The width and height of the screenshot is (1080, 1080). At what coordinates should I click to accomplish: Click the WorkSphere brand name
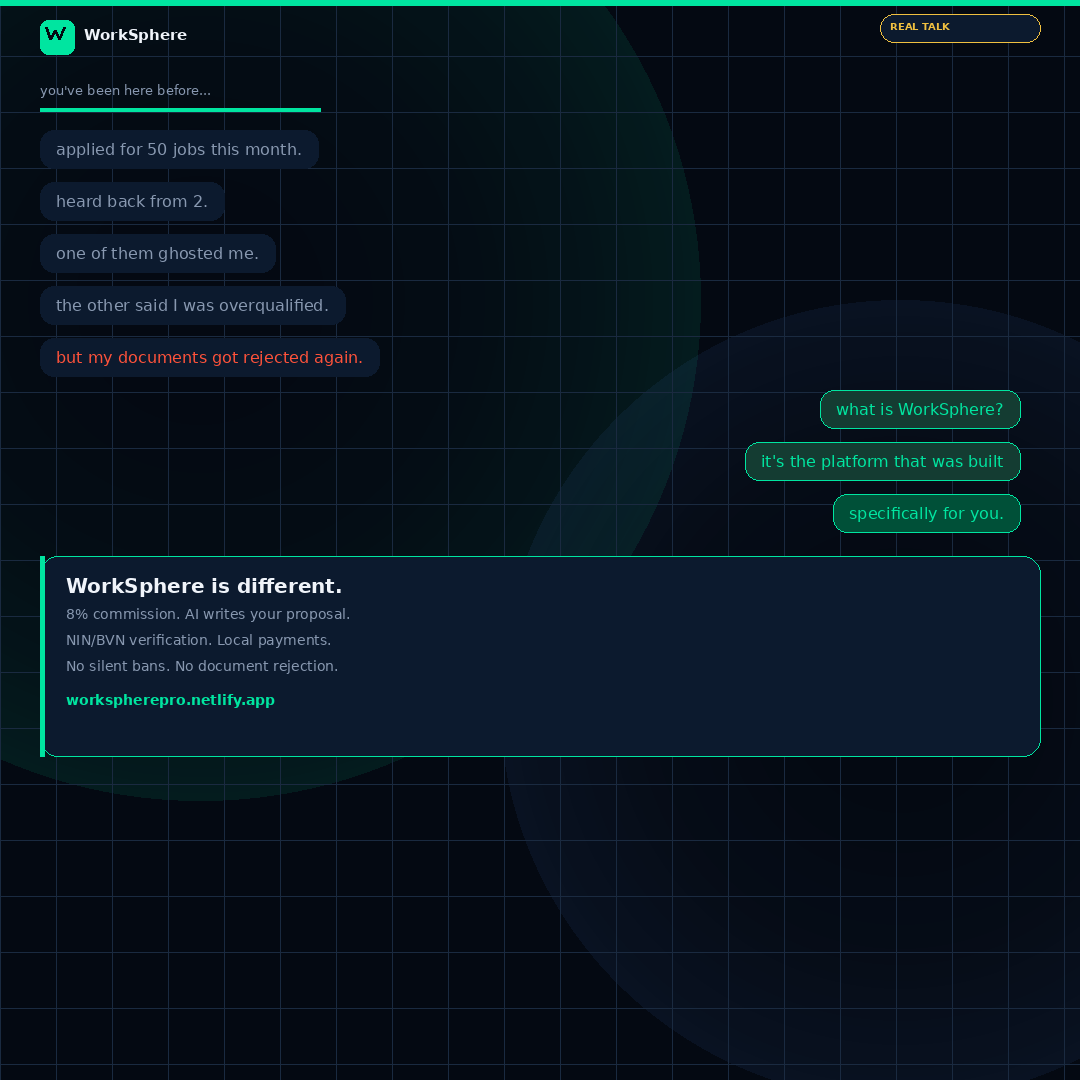click(x=135, y=35)
